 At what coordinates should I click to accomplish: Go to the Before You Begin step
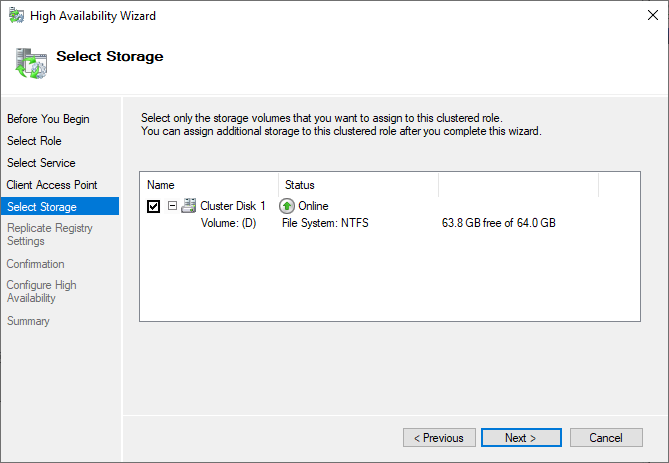(48, 119)
